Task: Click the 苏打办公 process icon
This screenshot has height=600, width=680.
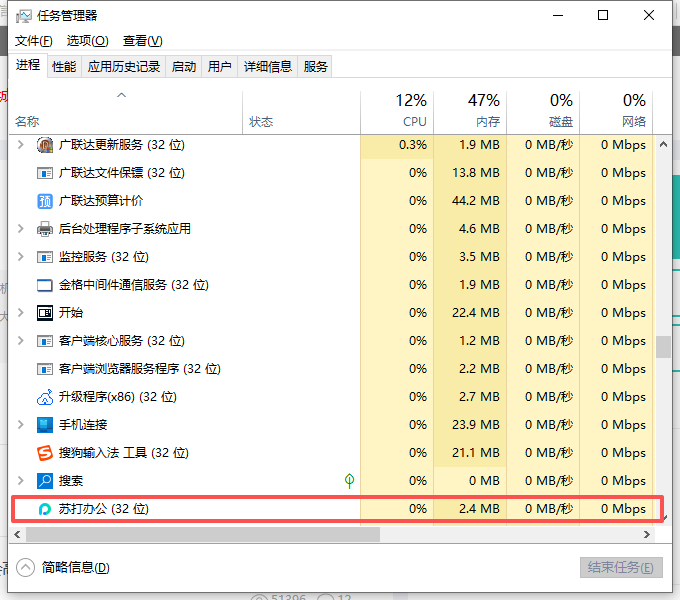Action: click(x=45, y=509)
